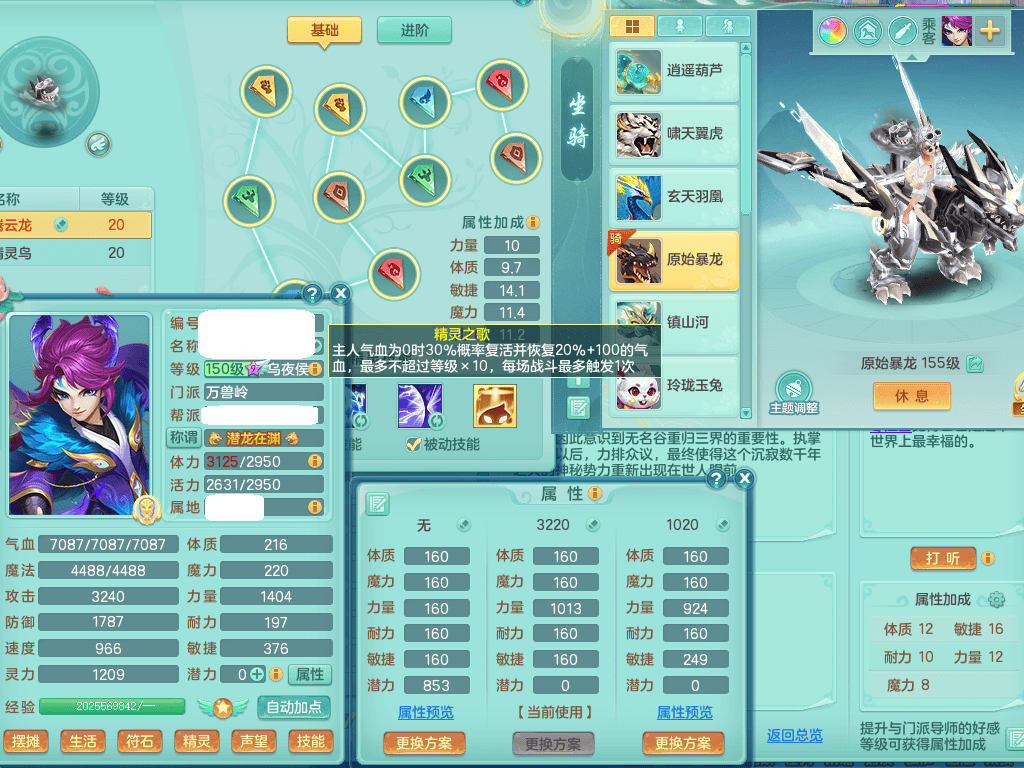
Task: Click rename pencil icon beside 3220 plan
Action: click(x=593, y=525)
